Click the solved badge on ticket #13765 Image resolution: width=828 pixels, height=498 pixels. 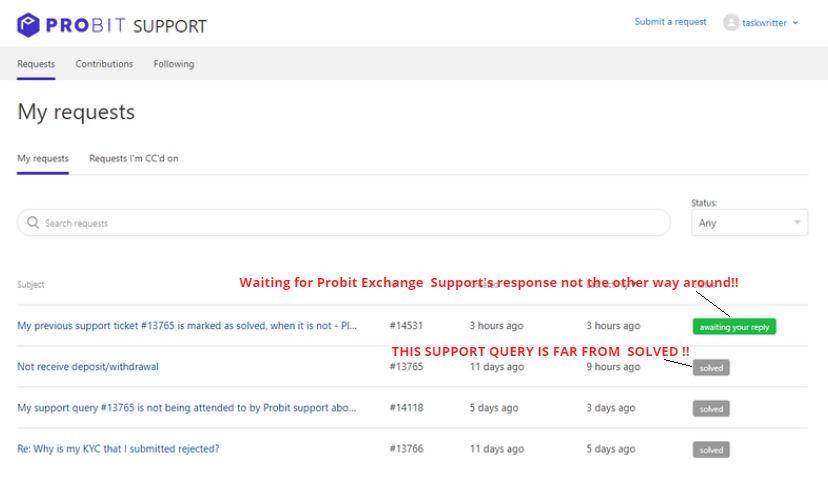711,368
